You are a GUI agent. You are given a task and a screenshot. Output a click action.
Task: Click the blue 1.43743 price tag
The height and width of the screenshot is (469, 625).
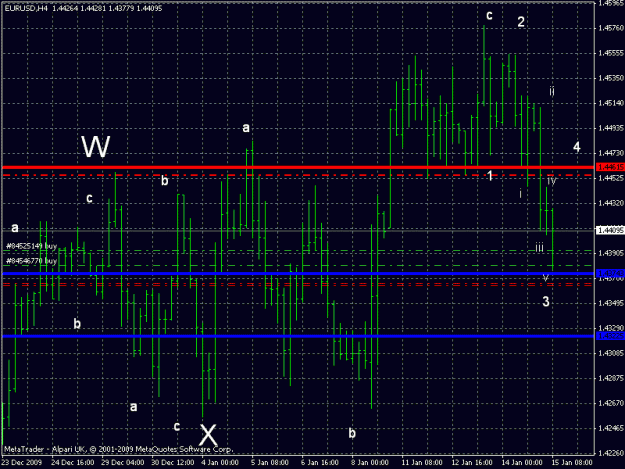point(610,274)
